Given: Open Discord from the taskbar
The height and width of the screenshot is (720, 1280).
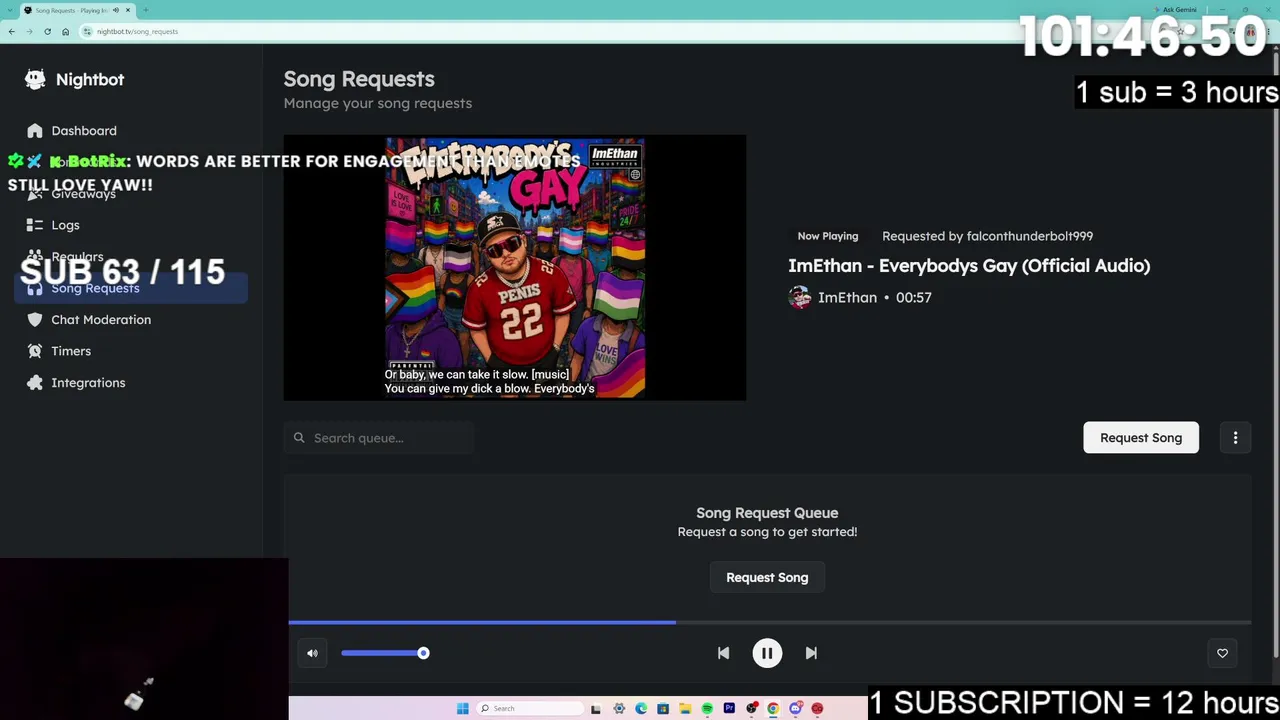Looking at the screenshot, I should [x=795, y=709].
